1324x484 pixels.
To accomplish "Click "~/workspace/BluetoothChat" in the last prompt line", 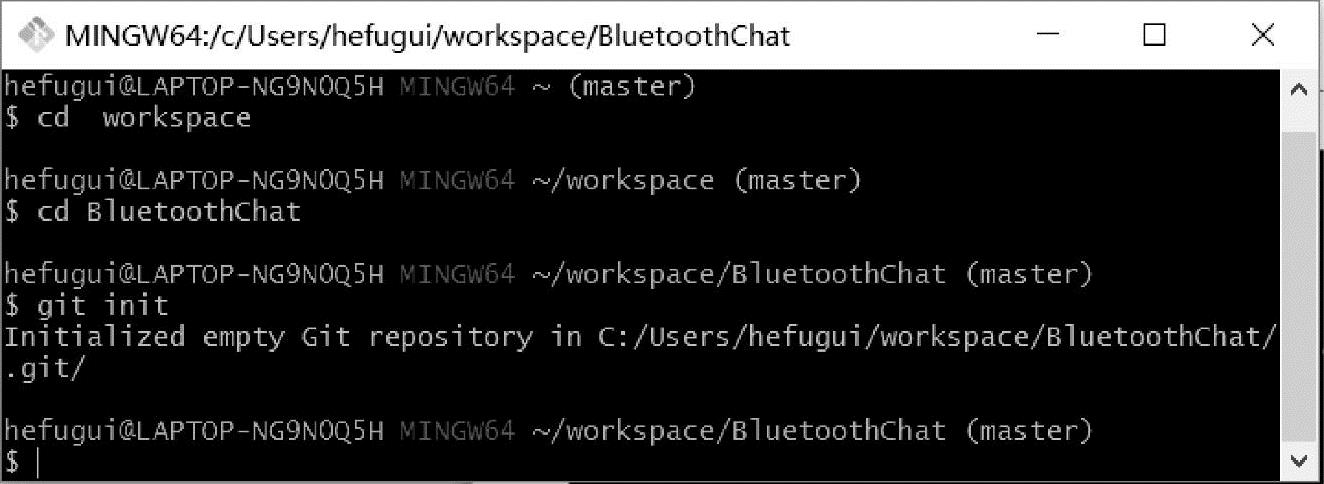I will tap(738, 431).
